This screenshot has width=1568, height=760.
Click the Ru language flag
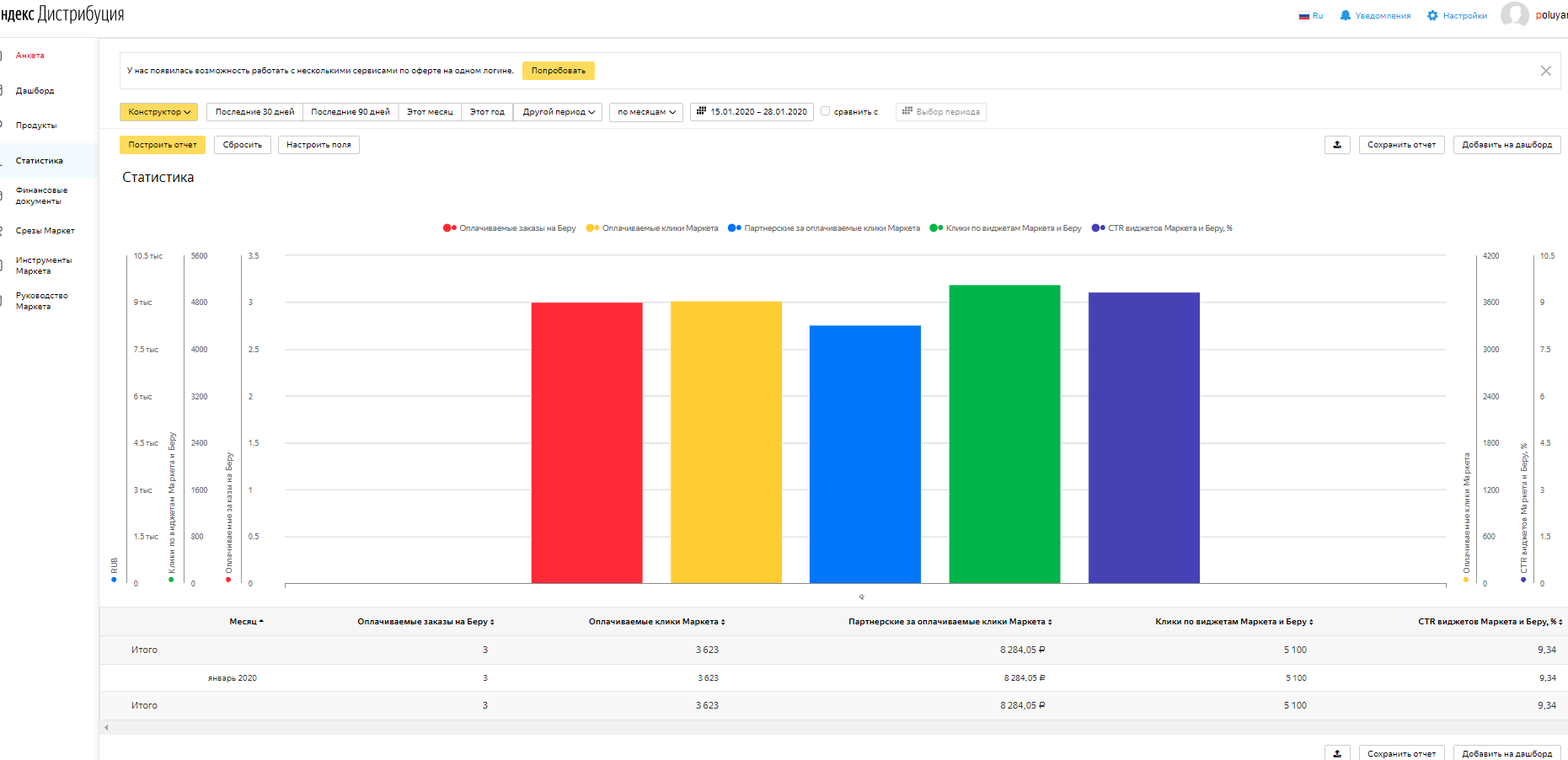(1304, 16)
